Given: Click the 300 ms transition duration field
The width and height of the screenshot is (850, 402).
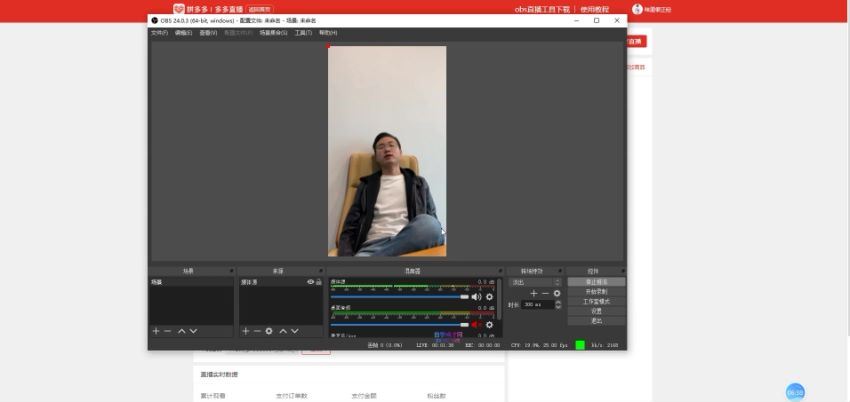Looking at the screenshot, I should point(538,305).
